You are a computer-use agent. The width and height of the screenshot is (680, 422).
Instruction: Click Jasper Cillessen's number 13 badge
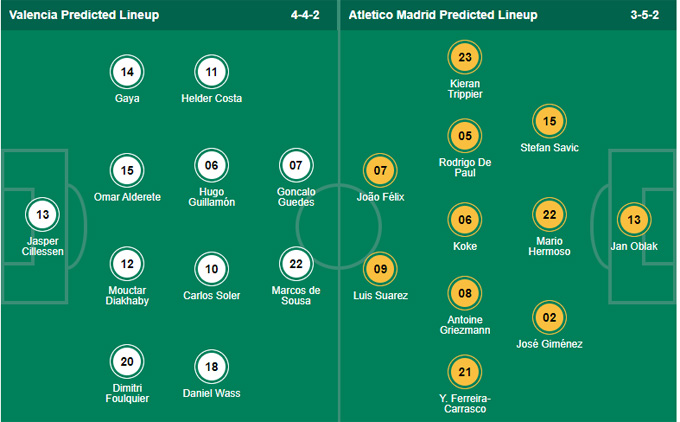[x=42, y=214]
